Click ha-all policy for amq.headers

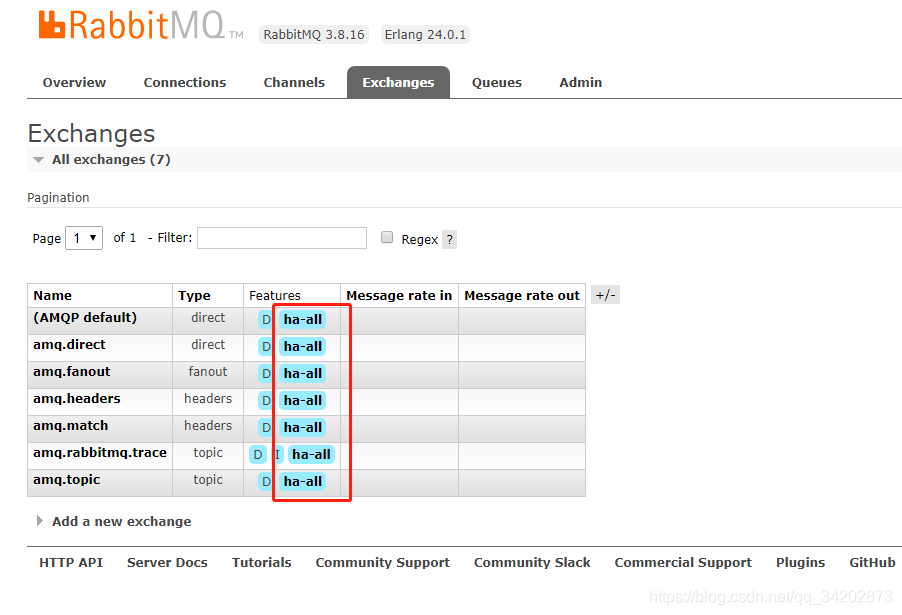point(303,400)
